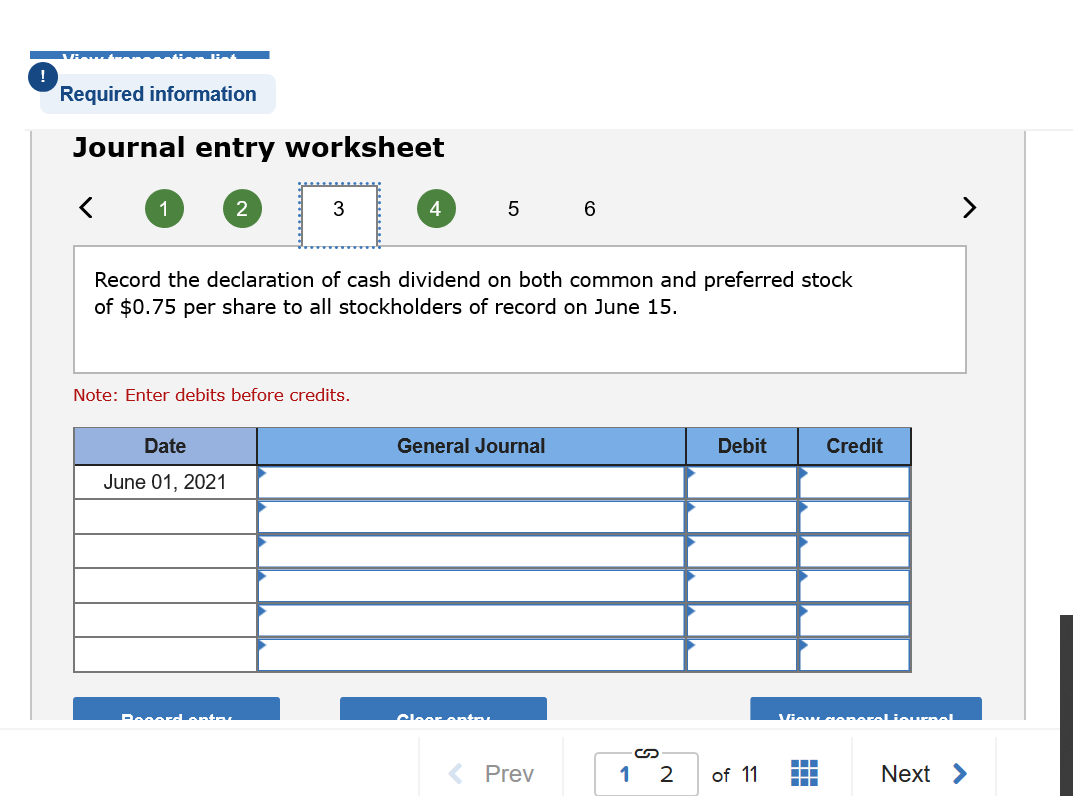Select green step circle 4
This screenshot has height=796, width=1073.
[x=436, y=208]
